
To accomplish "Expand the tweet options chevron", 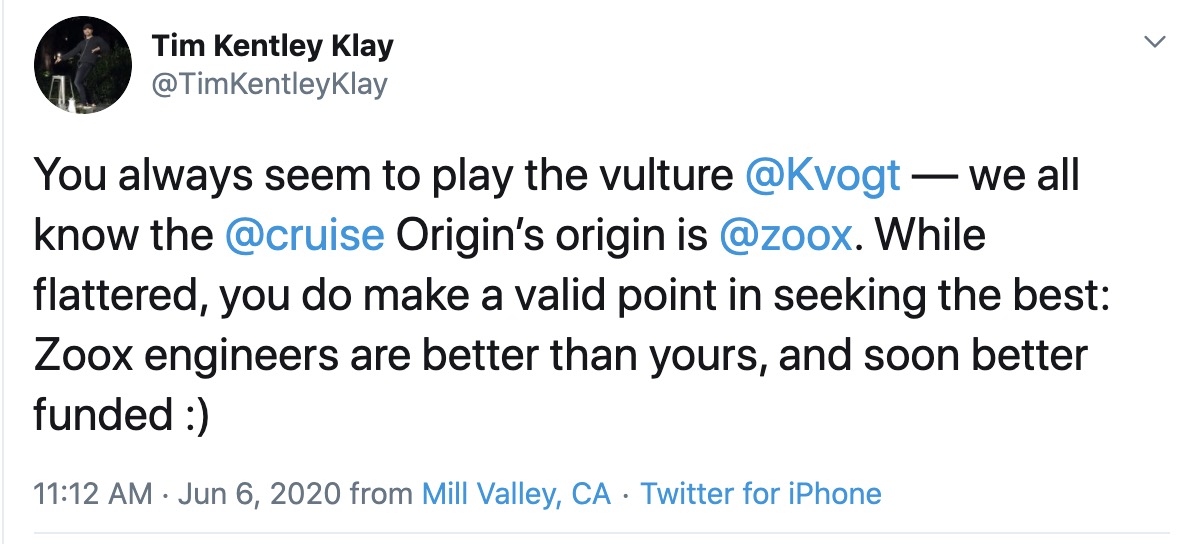I will tap(1155, 42).
